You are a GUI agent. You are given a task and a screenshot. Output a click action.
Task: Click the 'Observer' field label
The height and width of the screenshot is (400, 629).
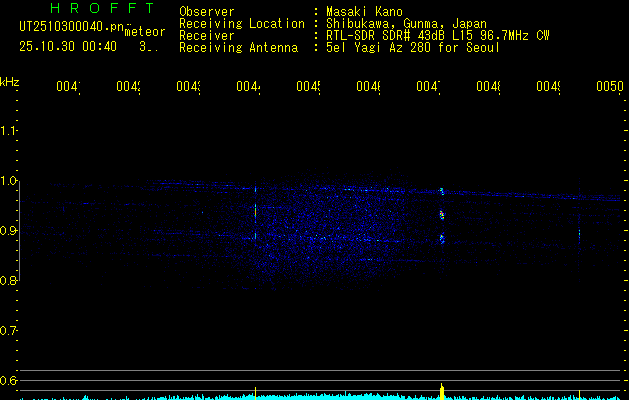[x=207, y=12]
